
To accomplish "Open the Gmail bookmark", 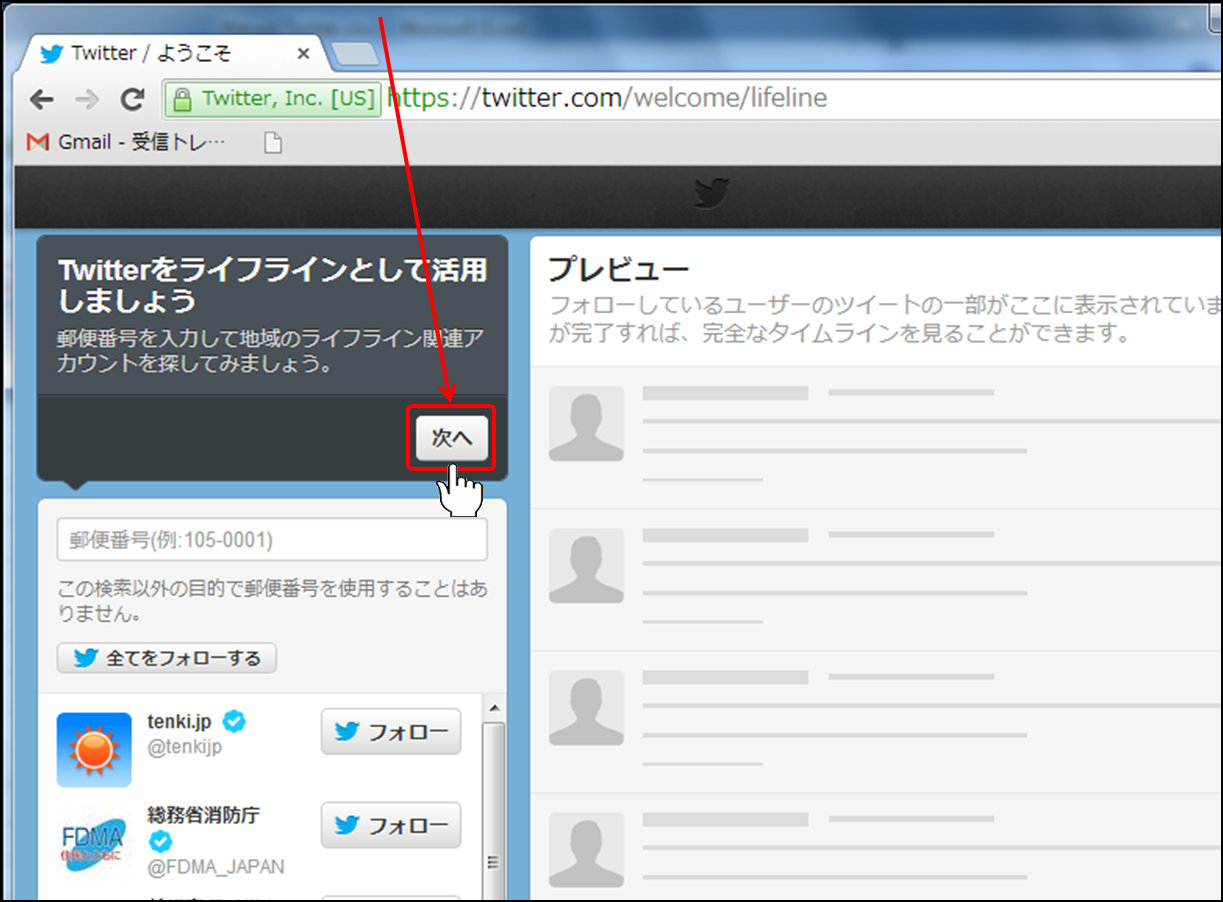I will tap(125, 142).
